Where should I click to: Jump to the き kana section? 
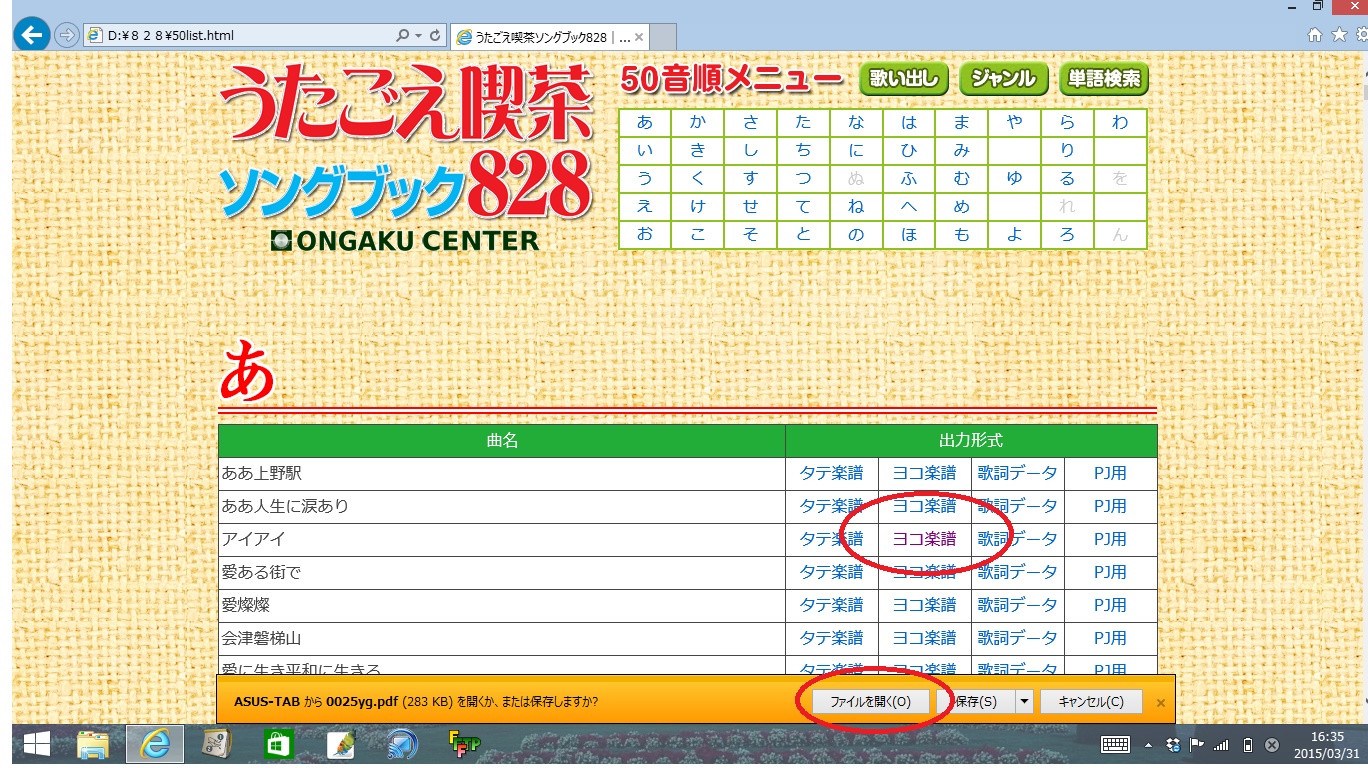point(698,151)
